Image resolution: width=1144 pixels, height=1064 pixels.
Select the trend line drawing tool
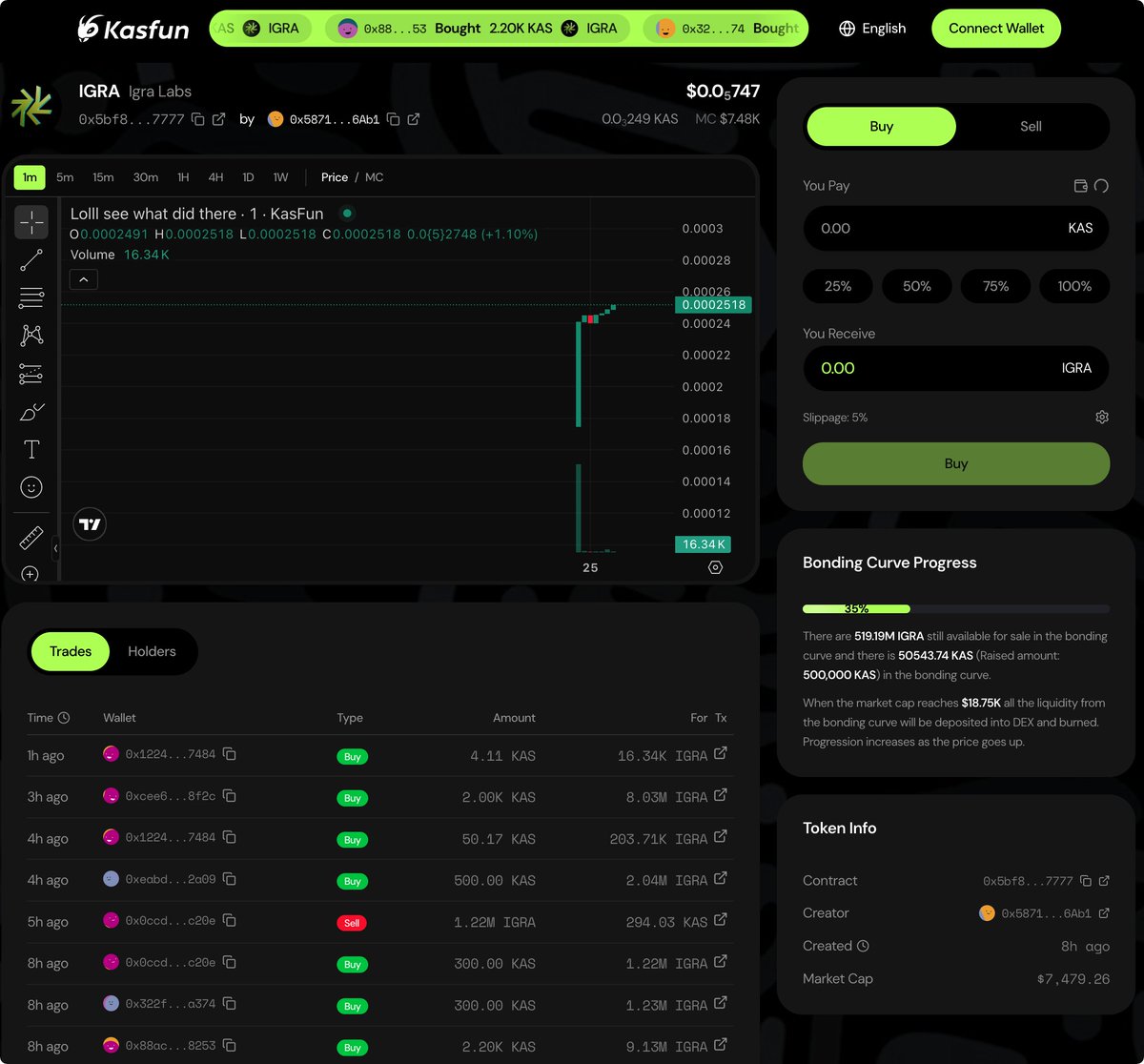click(x=31, y=260)
